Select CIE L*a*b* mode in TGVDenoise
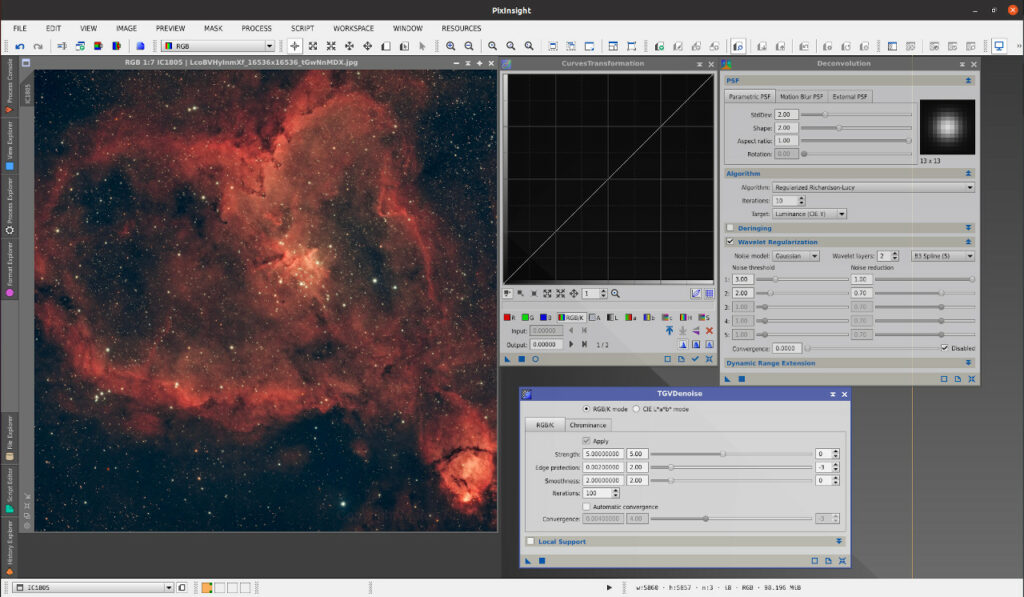 point(635,408)
